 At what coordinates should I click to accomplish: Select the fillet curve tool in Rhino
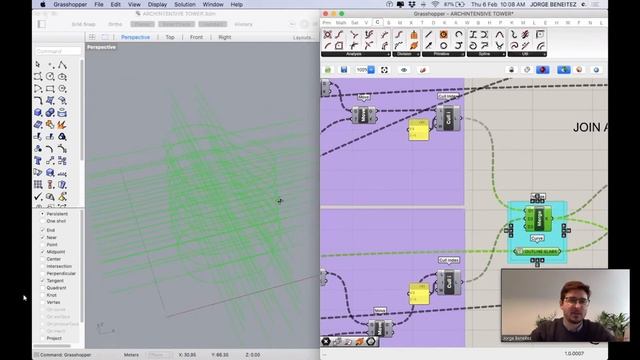tap(38, 100)
